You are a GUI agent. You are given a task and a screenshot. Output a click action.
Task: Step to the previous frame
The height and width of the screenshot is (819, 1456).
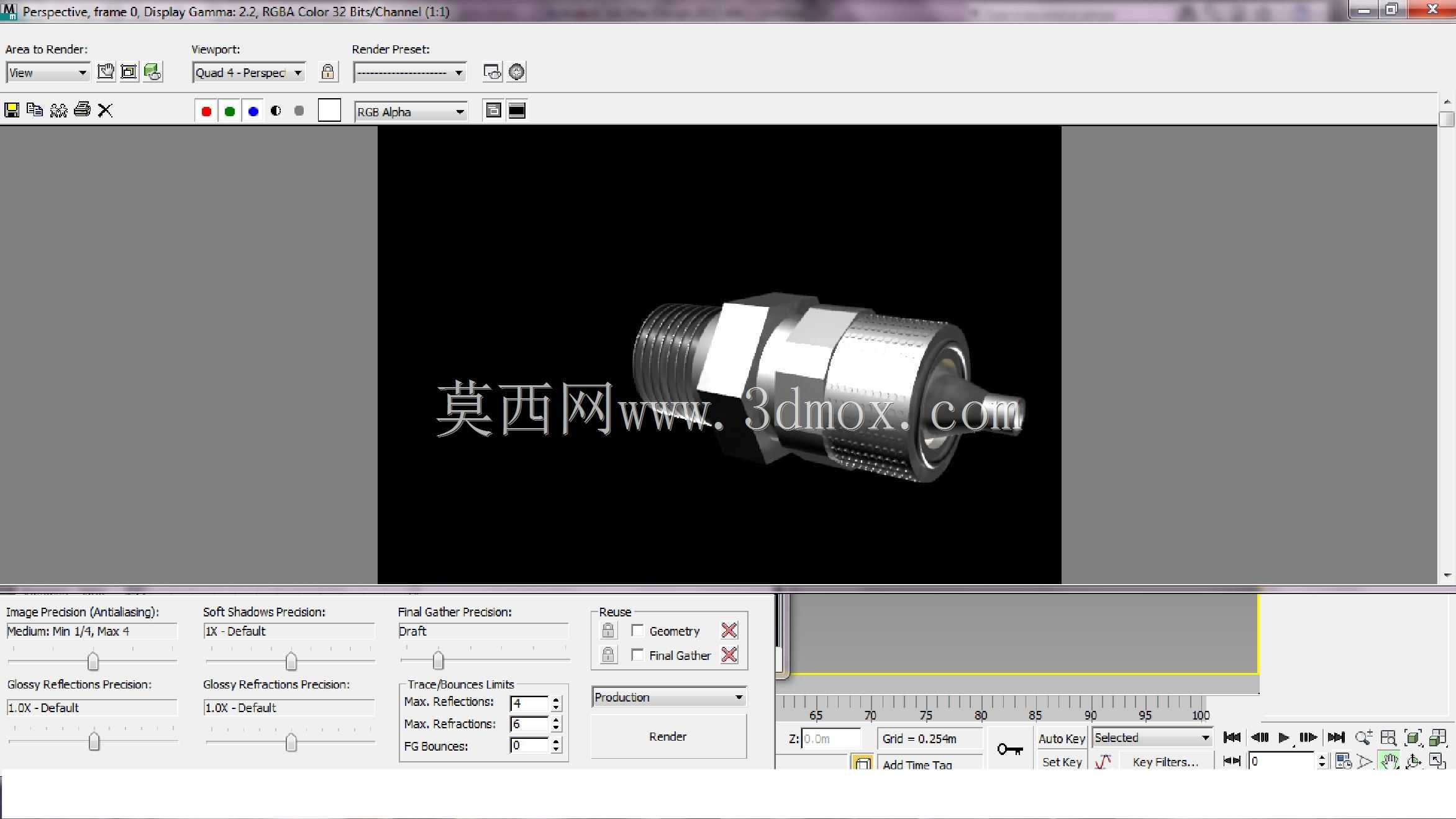[1260, 738]
